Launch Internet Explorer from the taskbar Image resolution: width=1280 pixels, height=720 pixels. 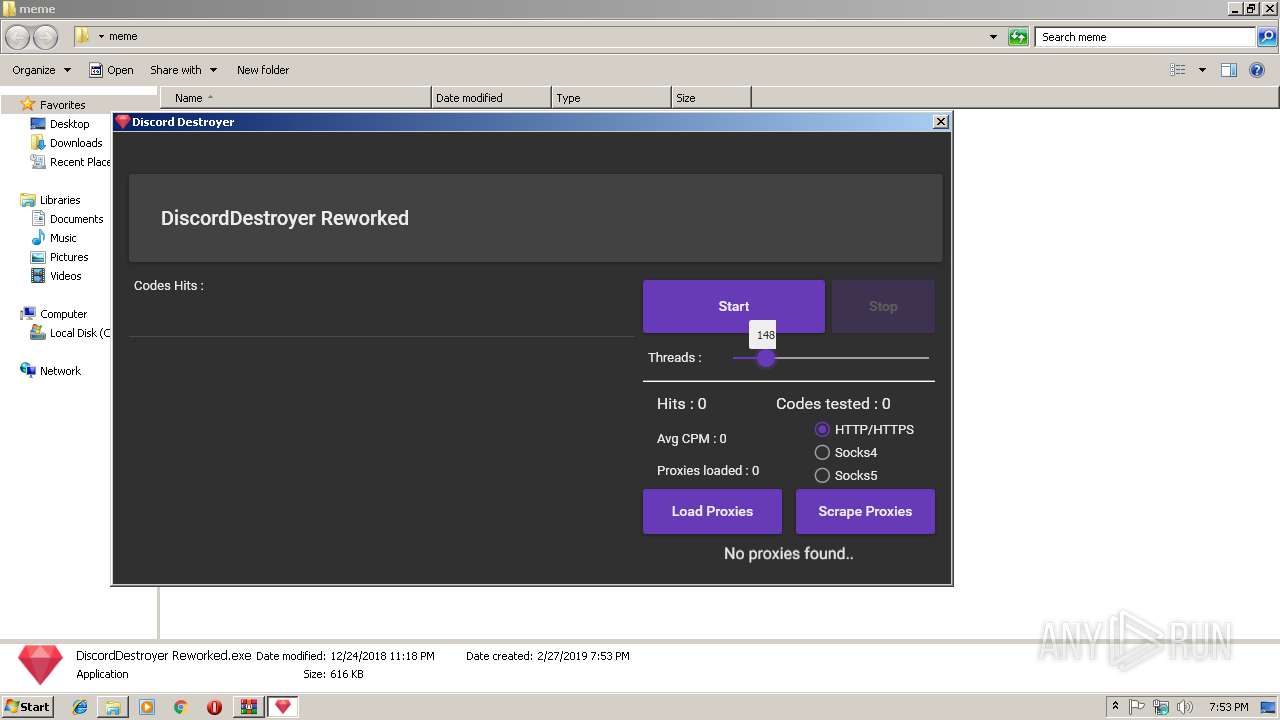(x=80, y=707)
